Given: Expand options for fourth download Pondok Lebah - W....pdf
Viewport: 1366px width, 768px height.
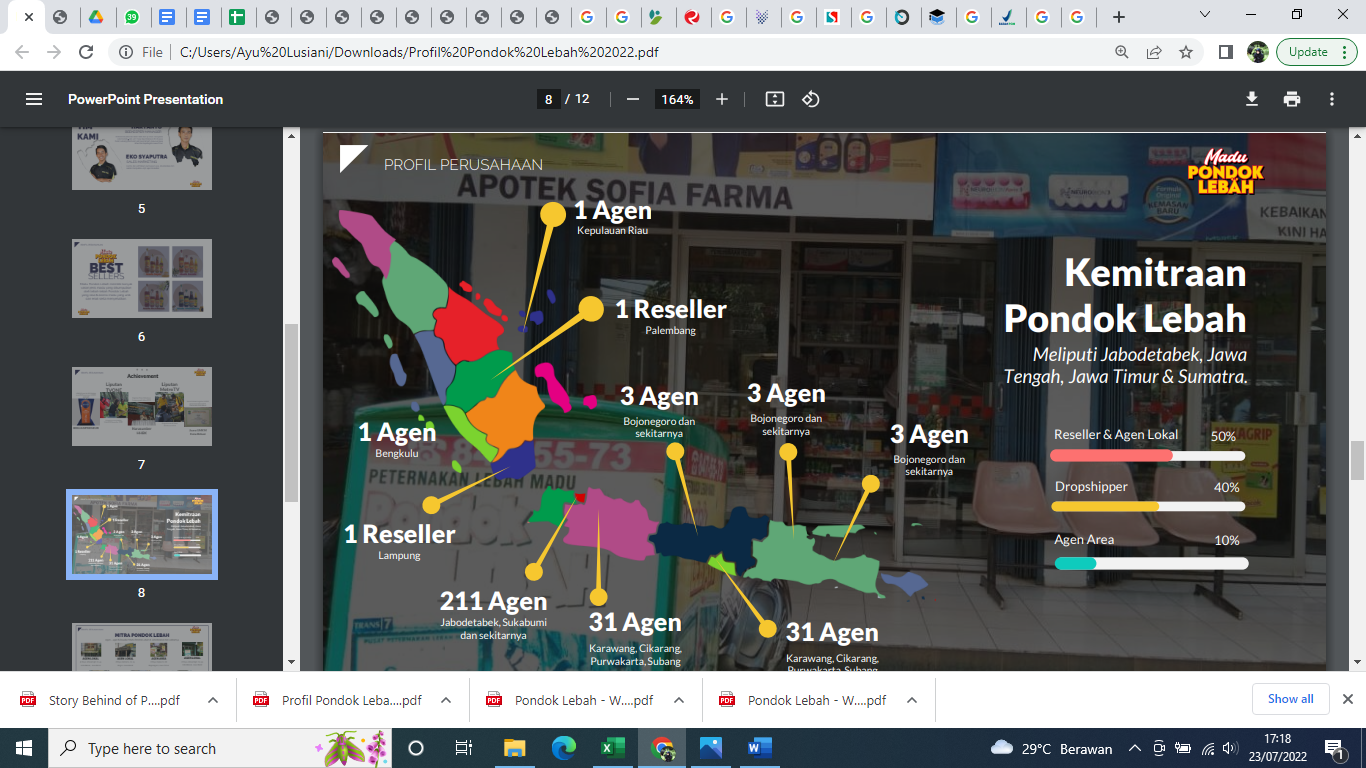Looking at the screenshot, I should pyautogui.click(x=912, y=700).
